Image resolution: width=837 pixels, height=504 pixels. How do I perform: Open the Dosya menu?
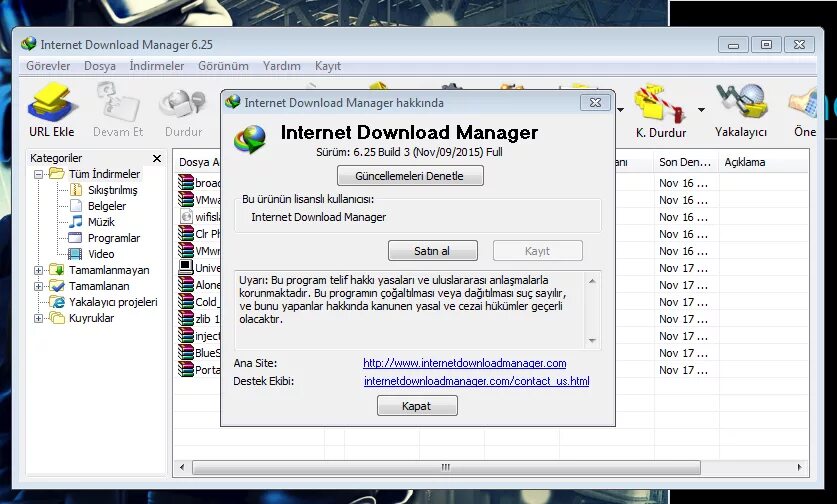(100, 66)
